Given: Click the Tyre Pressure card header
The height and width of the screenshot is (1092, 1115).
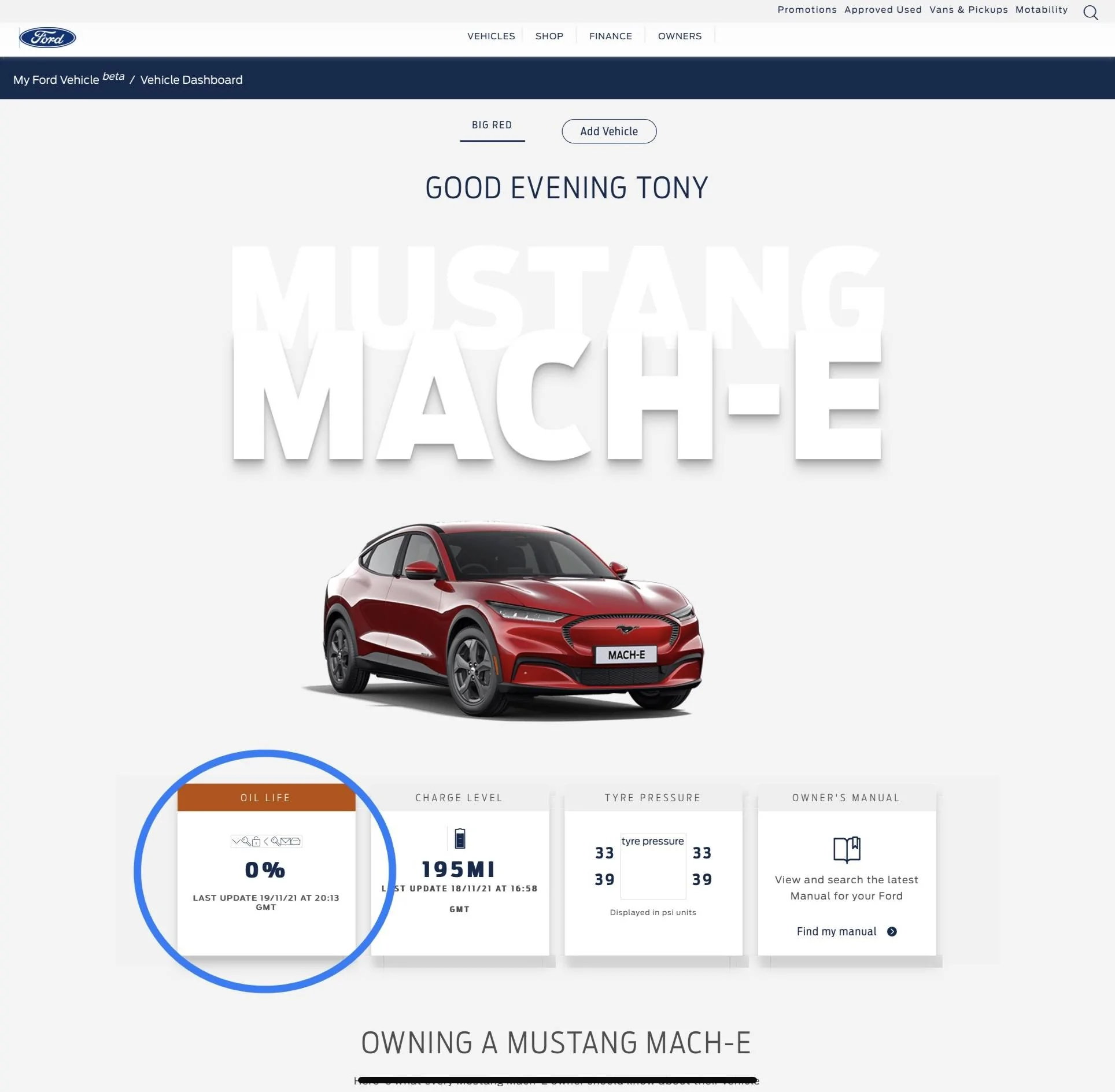Looking at the screenshot, I should point(653,797).
